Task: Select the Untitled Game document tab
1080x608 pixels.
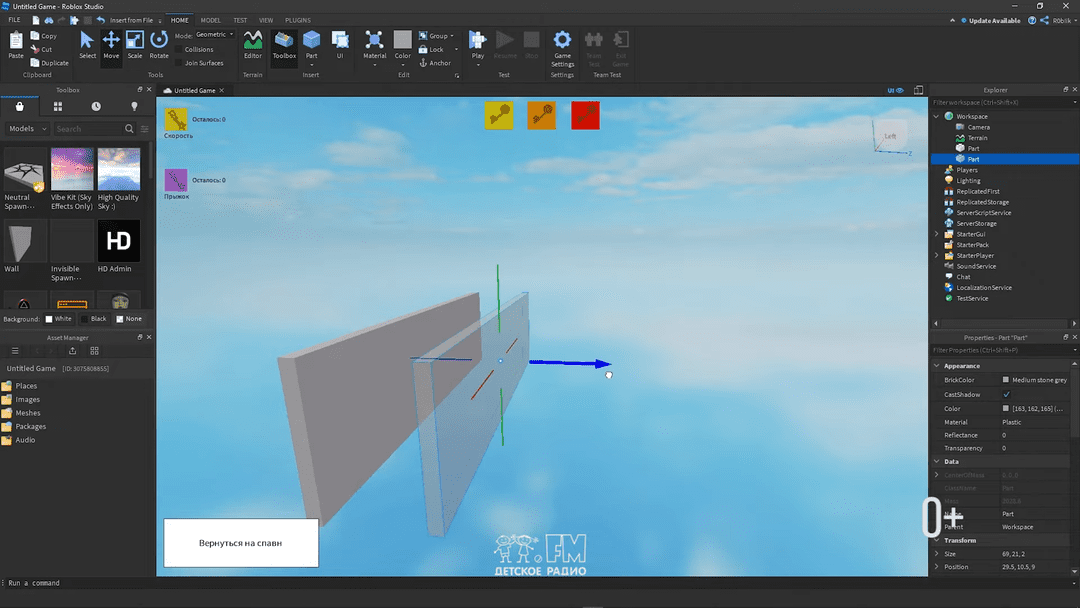Action: [194, 90]
